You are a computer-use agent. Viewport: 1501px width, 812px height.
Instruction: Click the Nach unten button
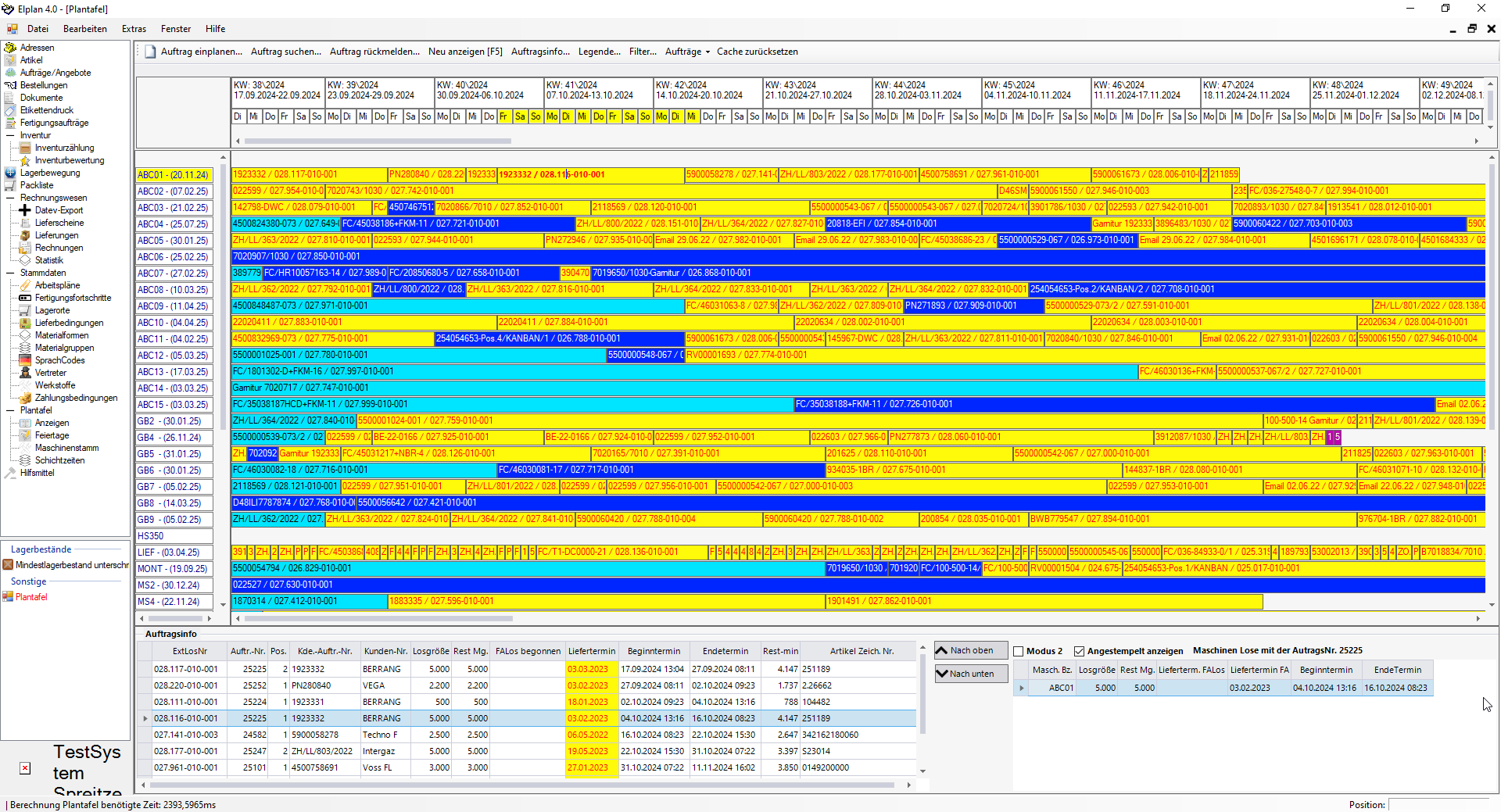(x=971, y=674)
